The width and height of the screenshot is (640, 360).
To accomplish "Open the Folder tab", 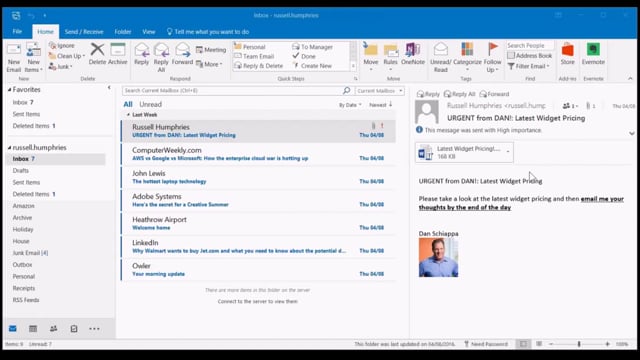I will 122,31.
